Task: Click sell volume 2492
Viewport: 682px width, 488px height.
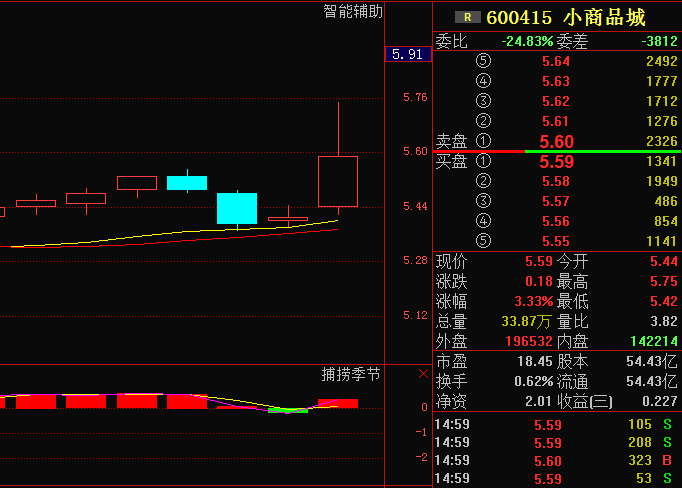Action: coord(662,61)
